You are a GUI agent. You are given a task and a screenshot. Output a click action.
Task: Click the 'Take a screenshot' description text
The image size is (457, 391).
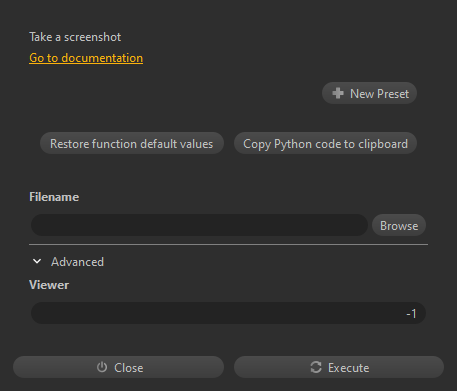[75, 37]
